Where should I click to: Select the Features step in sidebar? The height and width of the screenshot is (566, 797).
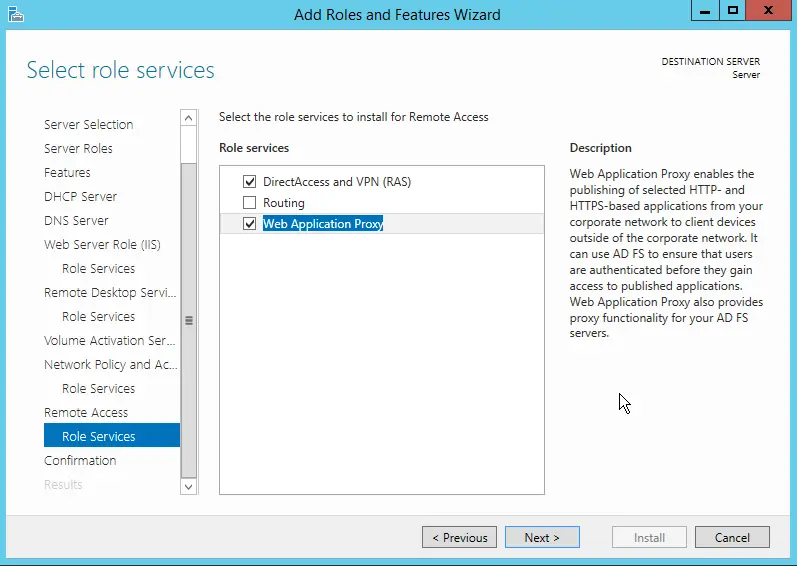click(x=67, y=173)
